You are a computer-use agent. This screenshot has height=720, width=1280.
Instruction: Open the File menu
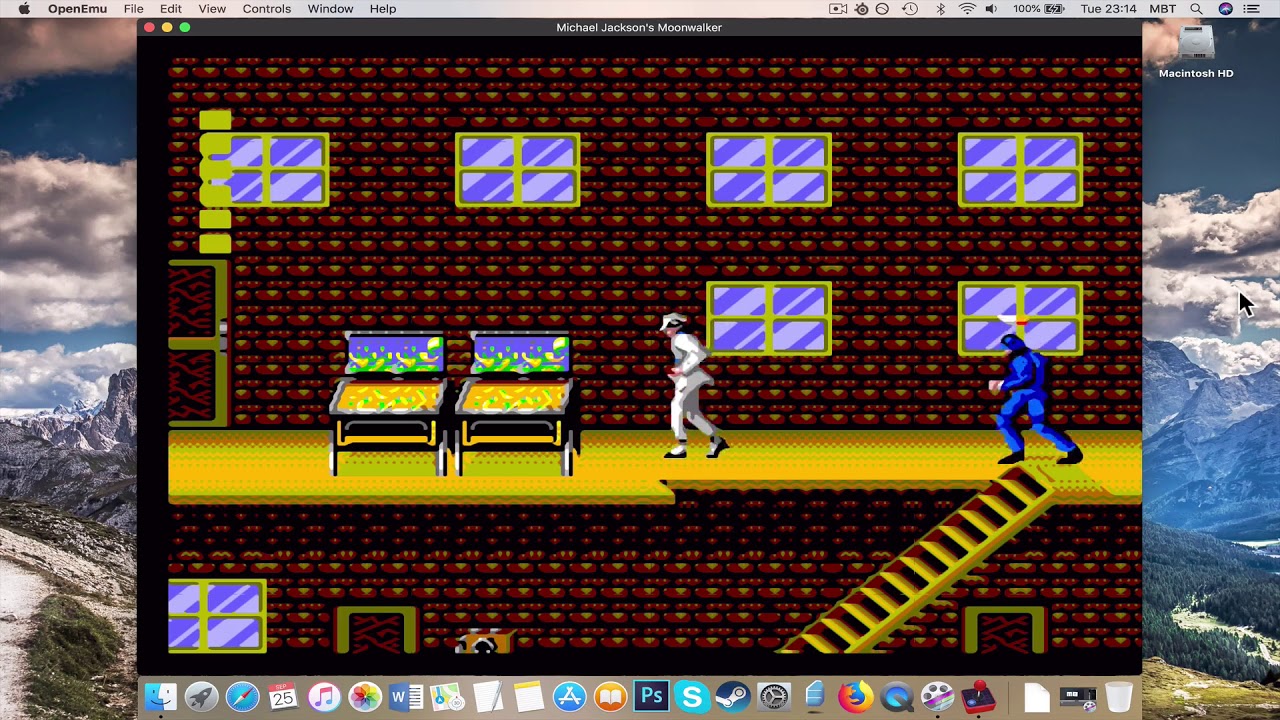[133, 9]
